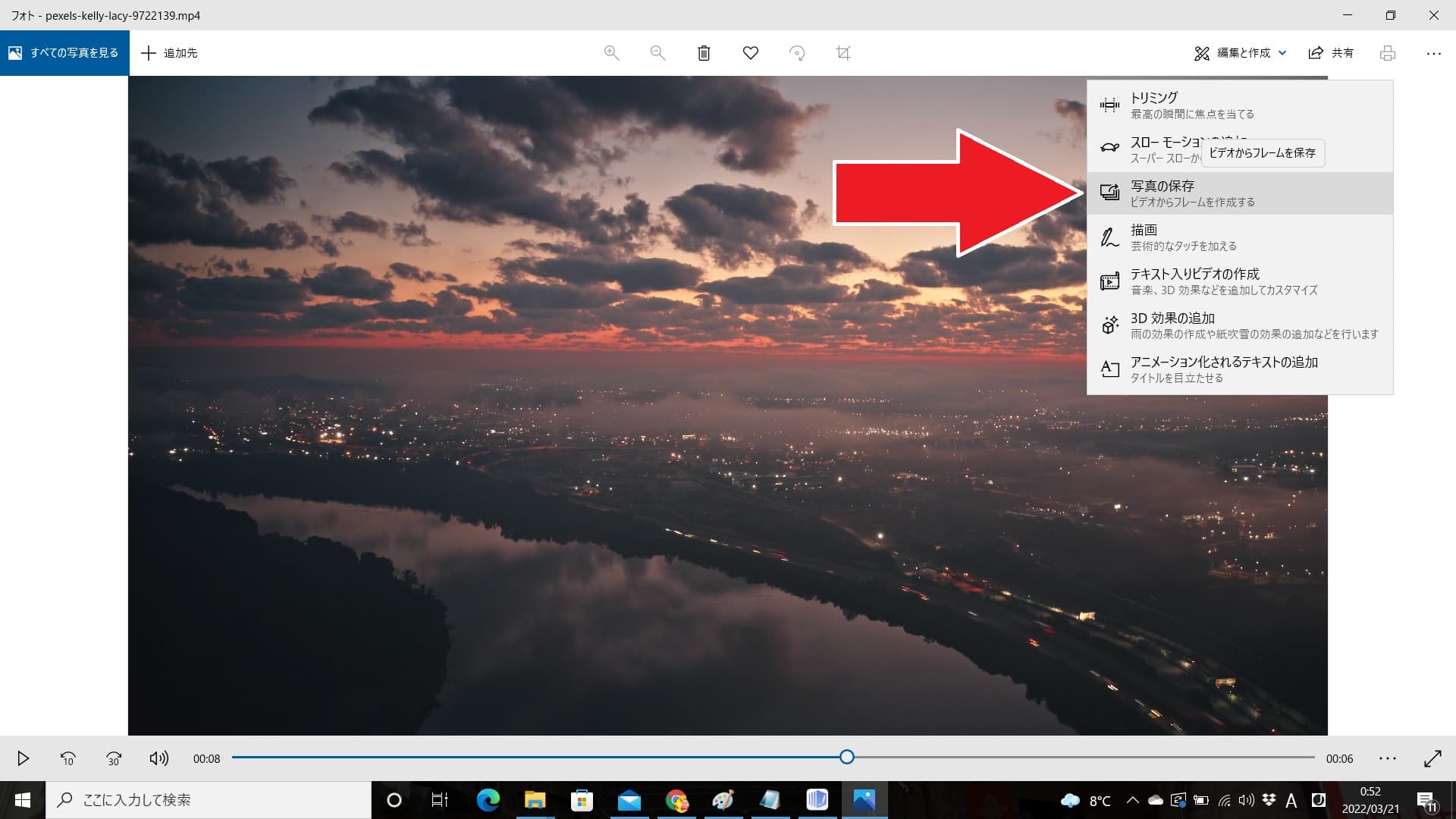Select 描画 (Drawing) tool

[x=1240, y=237]
